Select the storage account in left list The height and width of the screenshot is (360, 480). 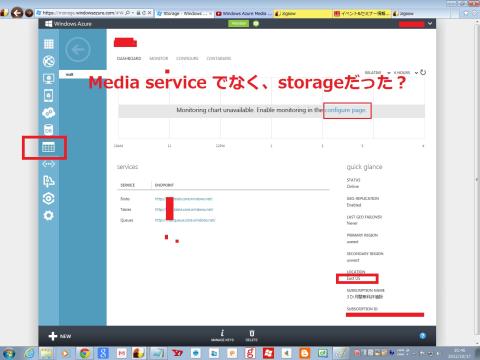(x=83, y=74)
